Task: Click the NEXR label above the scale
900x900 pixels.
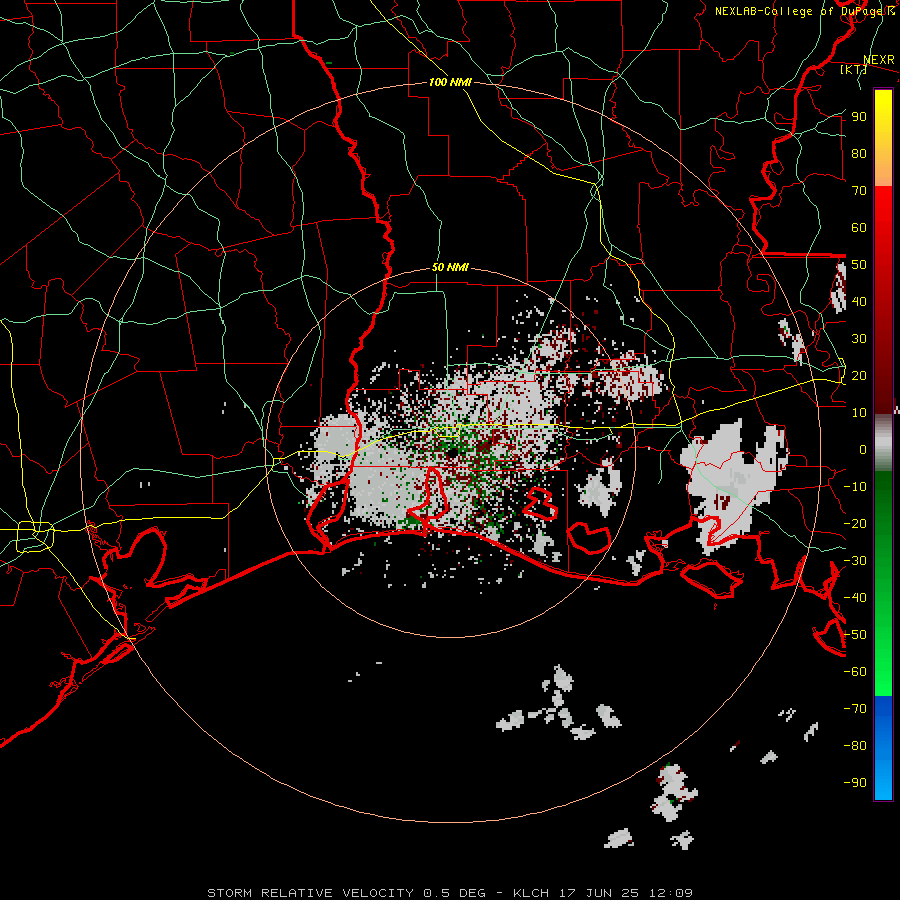Action: 879,60
